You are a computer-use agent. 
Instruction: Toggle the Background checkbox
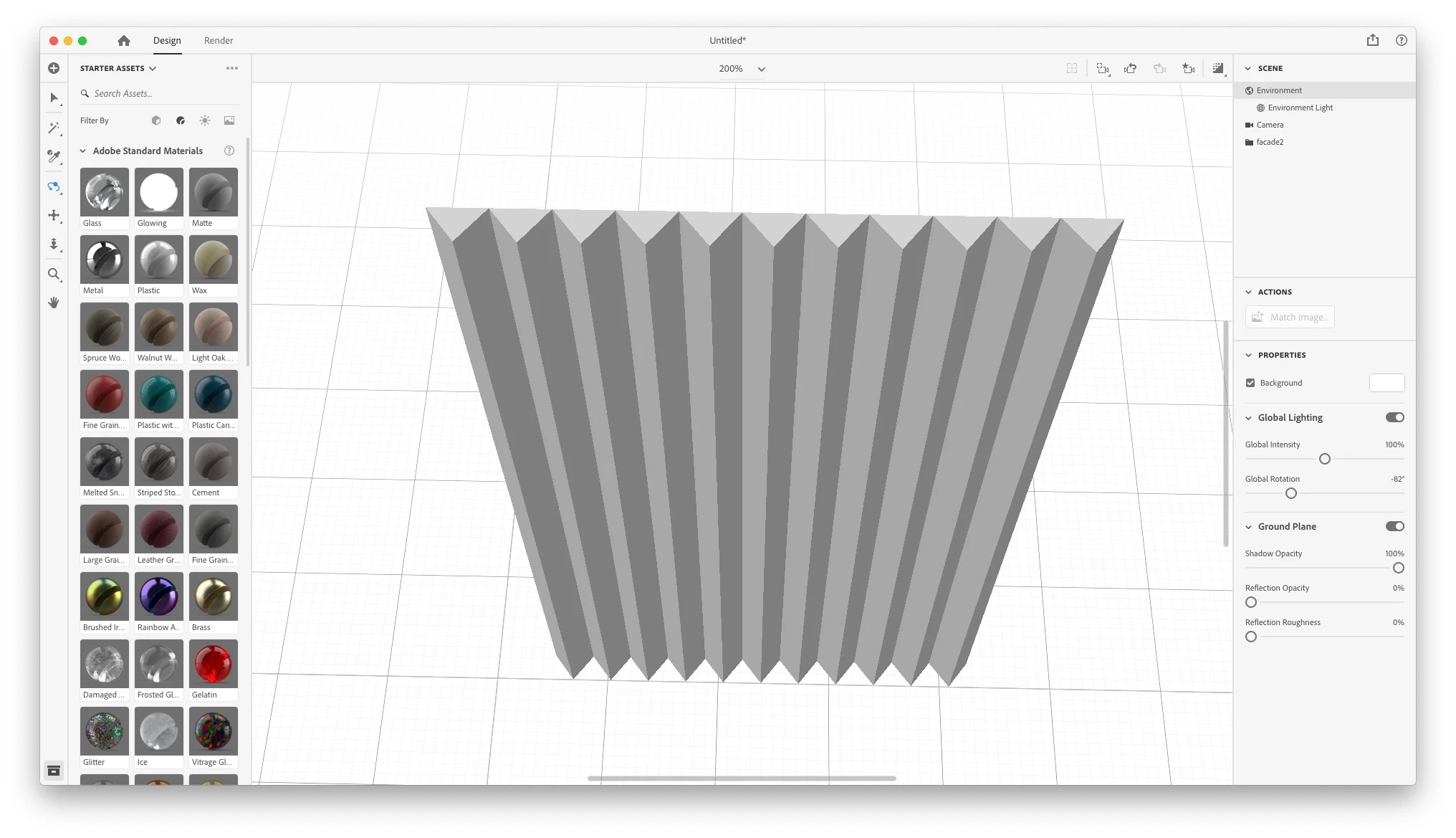(x=1250, y=383)
